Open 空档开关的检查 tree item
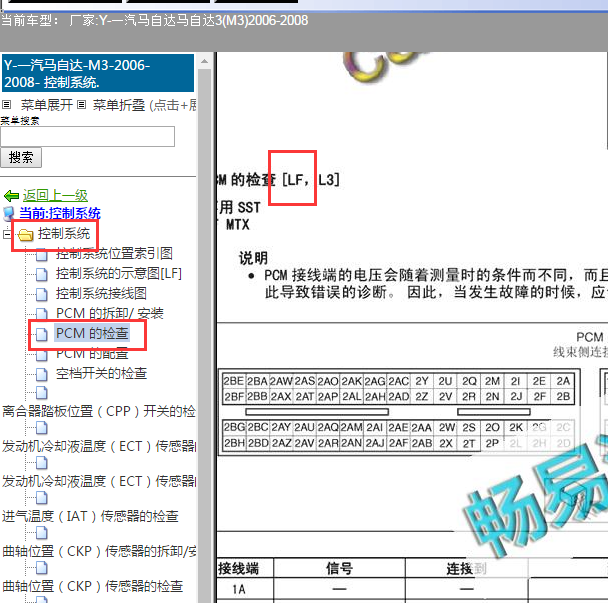 [101, 373]
